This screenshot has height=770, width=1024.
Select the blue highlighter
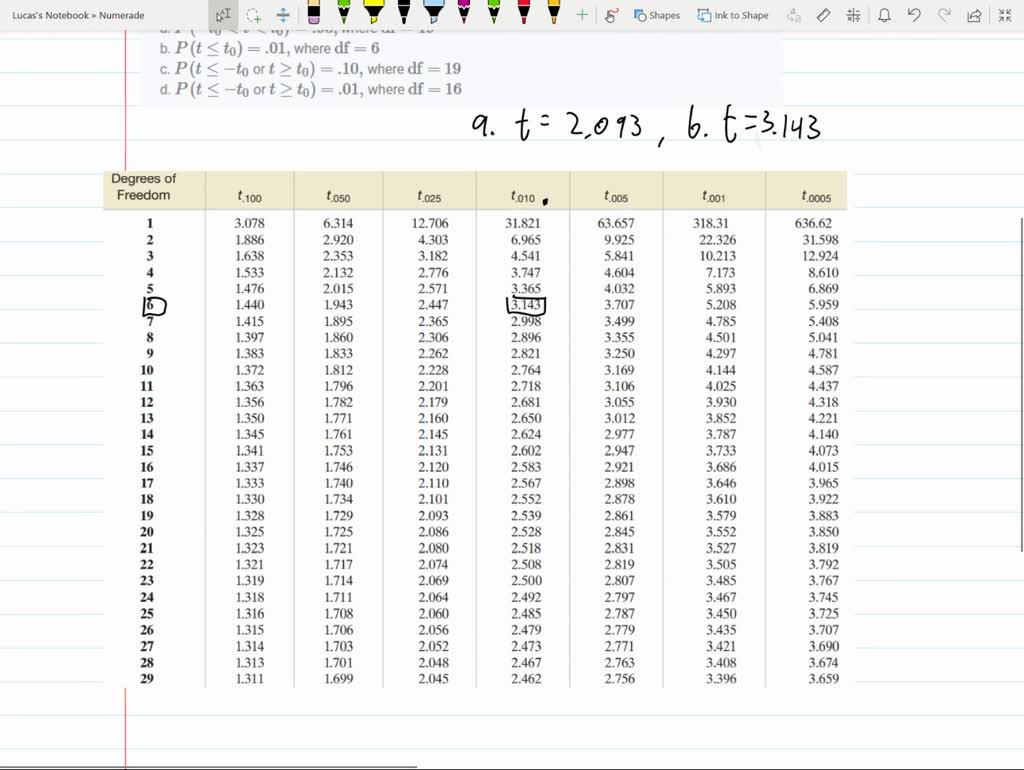[435, 13]
